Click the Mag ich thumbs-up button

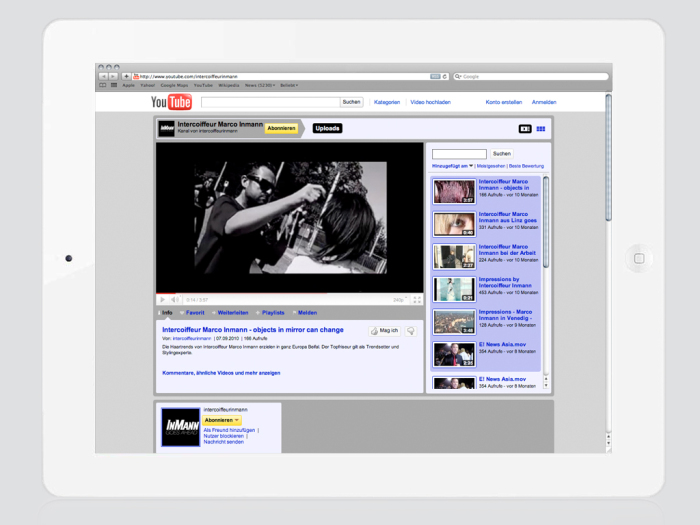(x=384, y=331)
